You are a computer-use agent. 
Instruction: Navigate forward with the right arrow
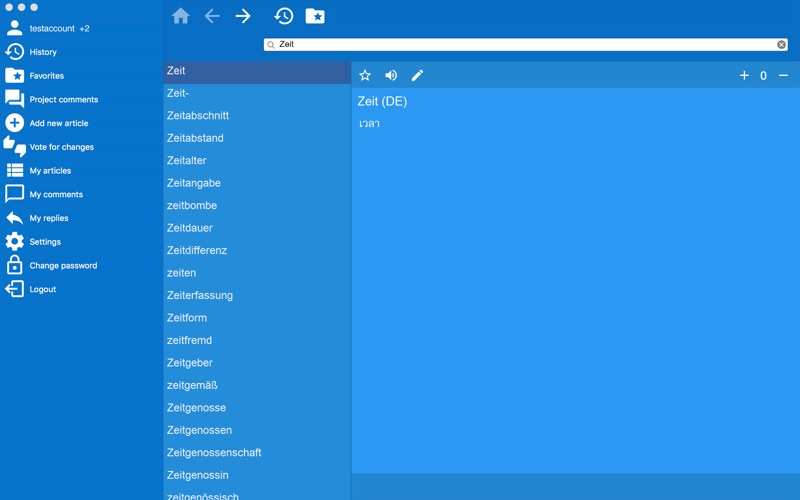(243, 16)
